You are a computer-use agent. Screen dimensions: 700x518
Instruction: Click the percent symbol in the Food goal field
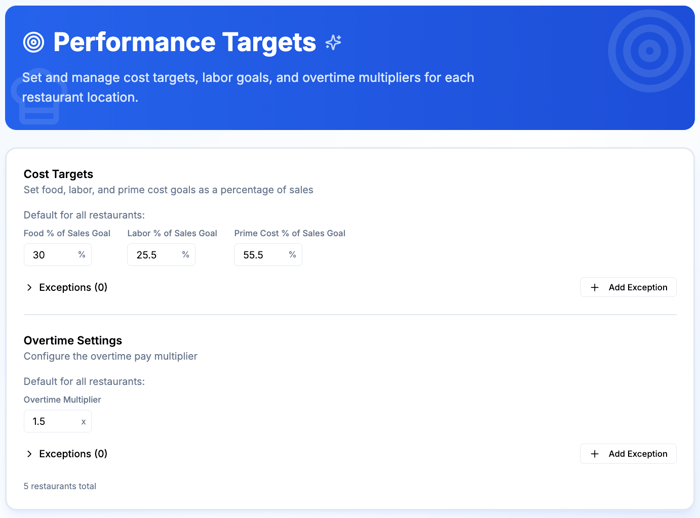coord(82,255)
